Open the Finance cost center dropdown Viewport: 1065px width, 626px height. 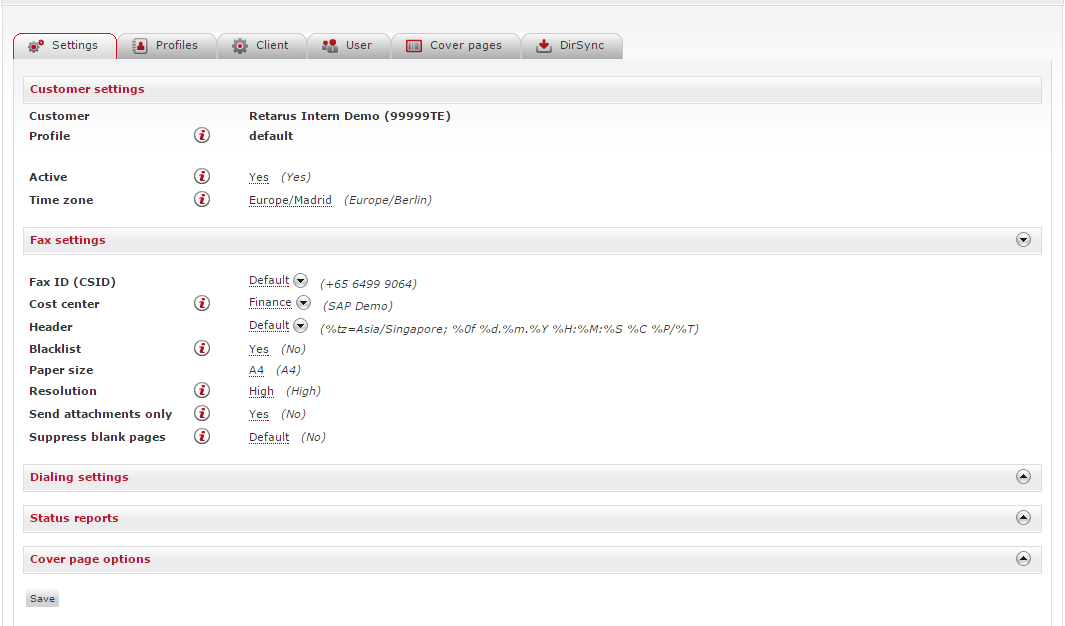(303, 302)
